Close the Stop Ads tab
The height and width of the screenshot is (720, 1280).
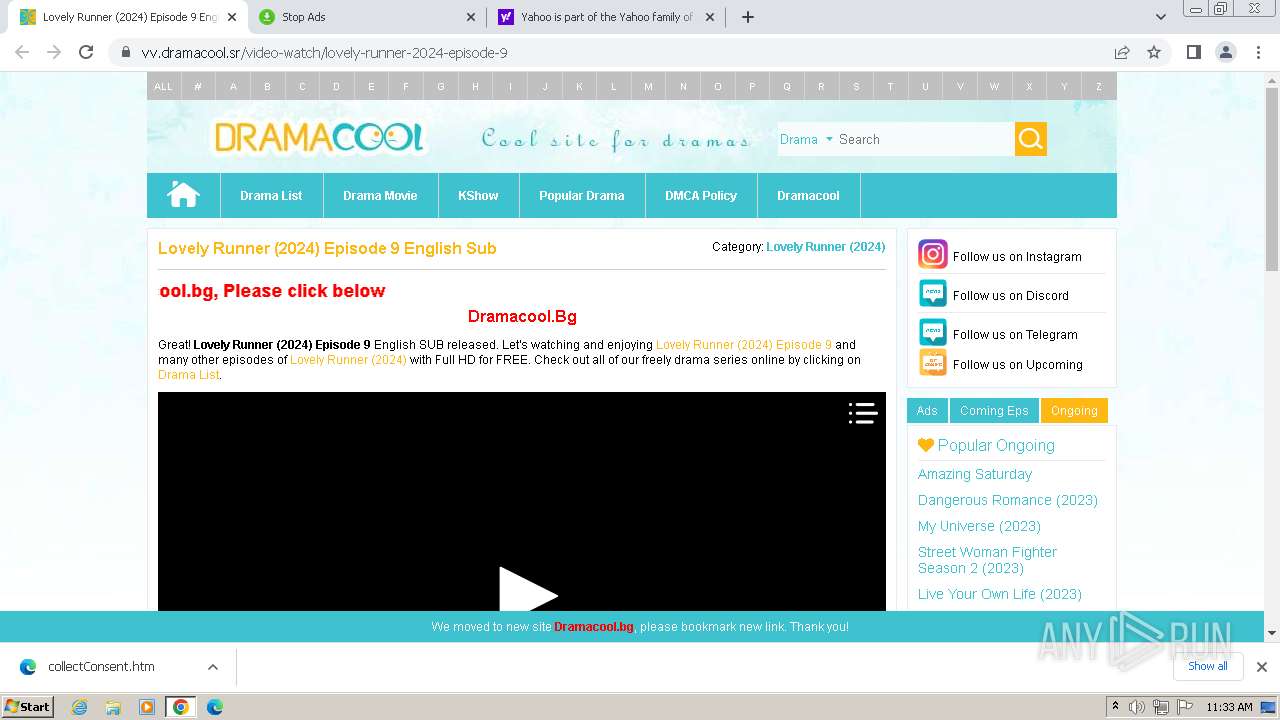(x=471, y=17)
